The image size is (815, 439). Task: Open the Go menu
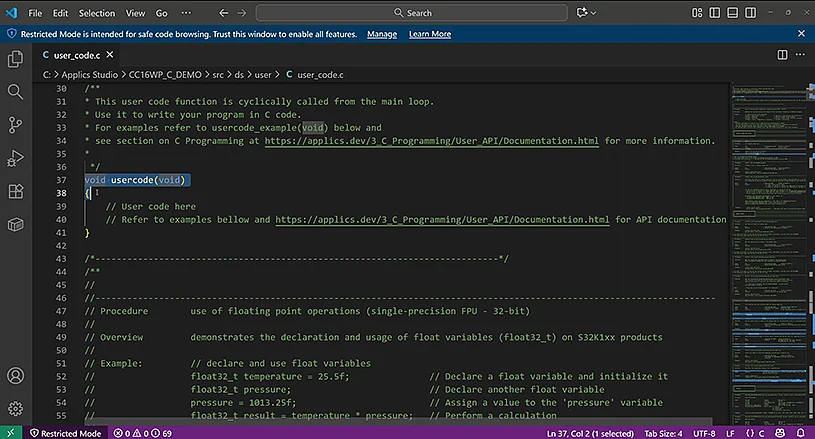point(162,13)
